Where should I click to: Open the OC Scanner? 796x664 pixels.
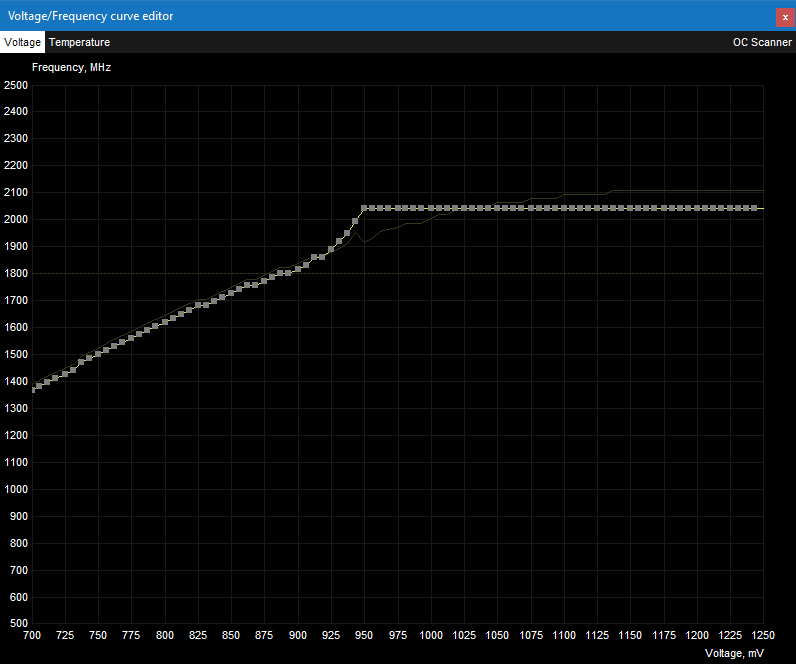click(762, 42)
